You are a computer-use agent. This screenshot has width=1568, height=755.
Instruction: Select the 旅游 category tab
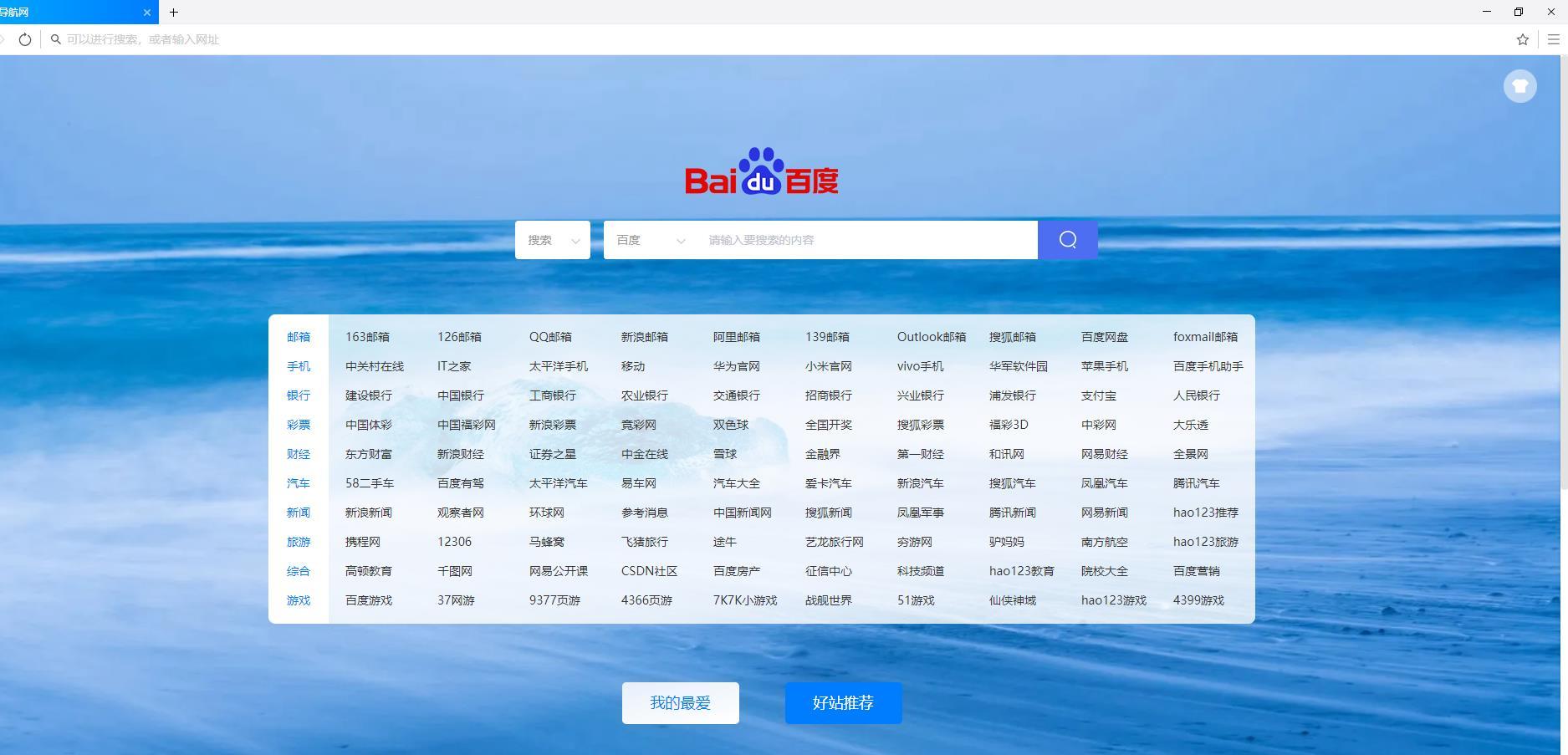click(x=299, y=542)
